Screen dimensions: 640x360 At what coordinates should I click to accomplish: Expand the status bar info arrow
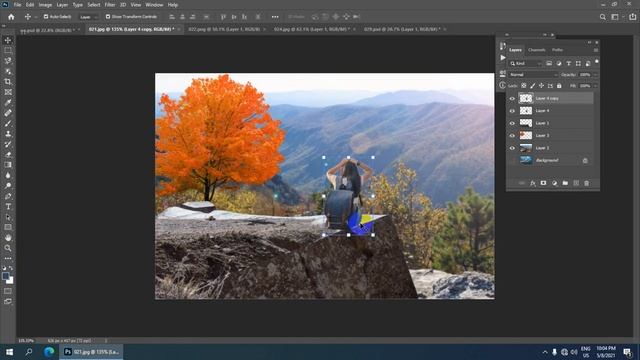coord(106,340)
